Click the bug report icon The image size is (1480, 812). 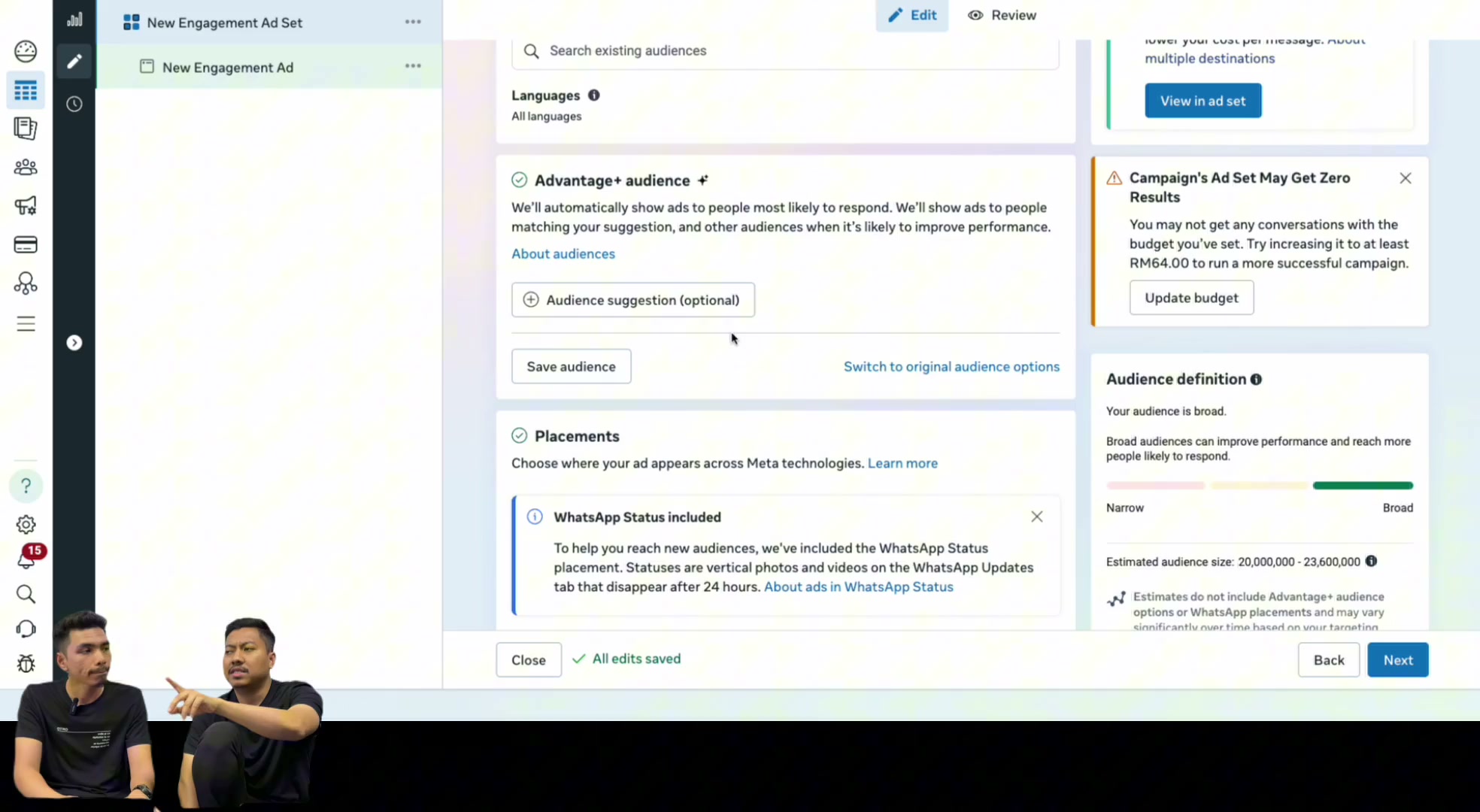(26, 663)
